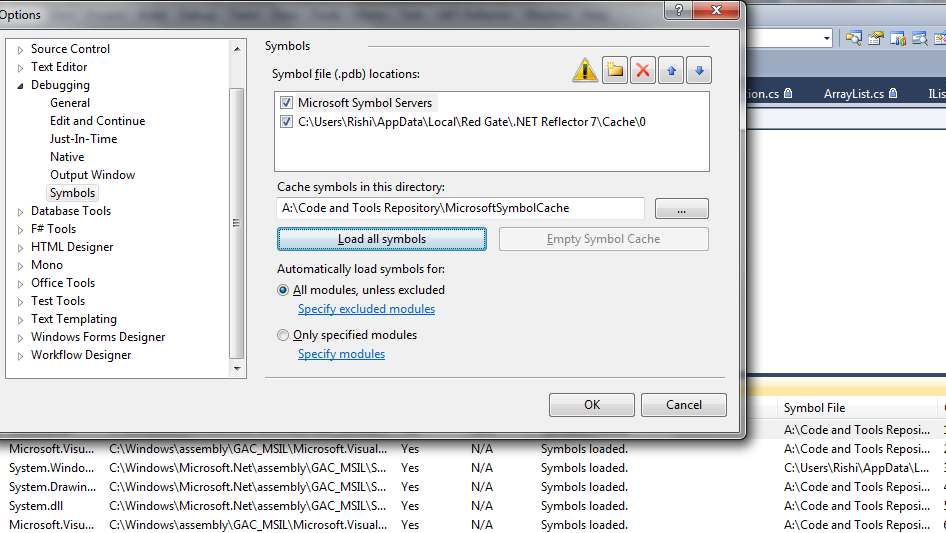Click the Empty Symbol Cache button

tap(603, 239)
